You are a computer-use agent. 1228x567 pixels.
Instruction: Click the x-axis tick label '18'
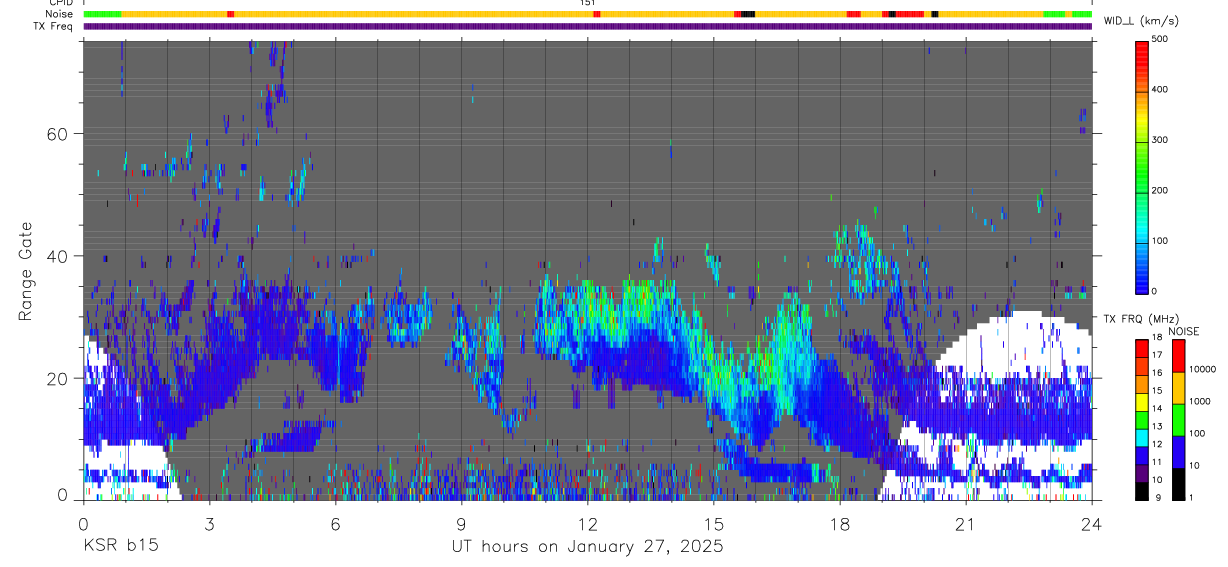coord(840,522)
